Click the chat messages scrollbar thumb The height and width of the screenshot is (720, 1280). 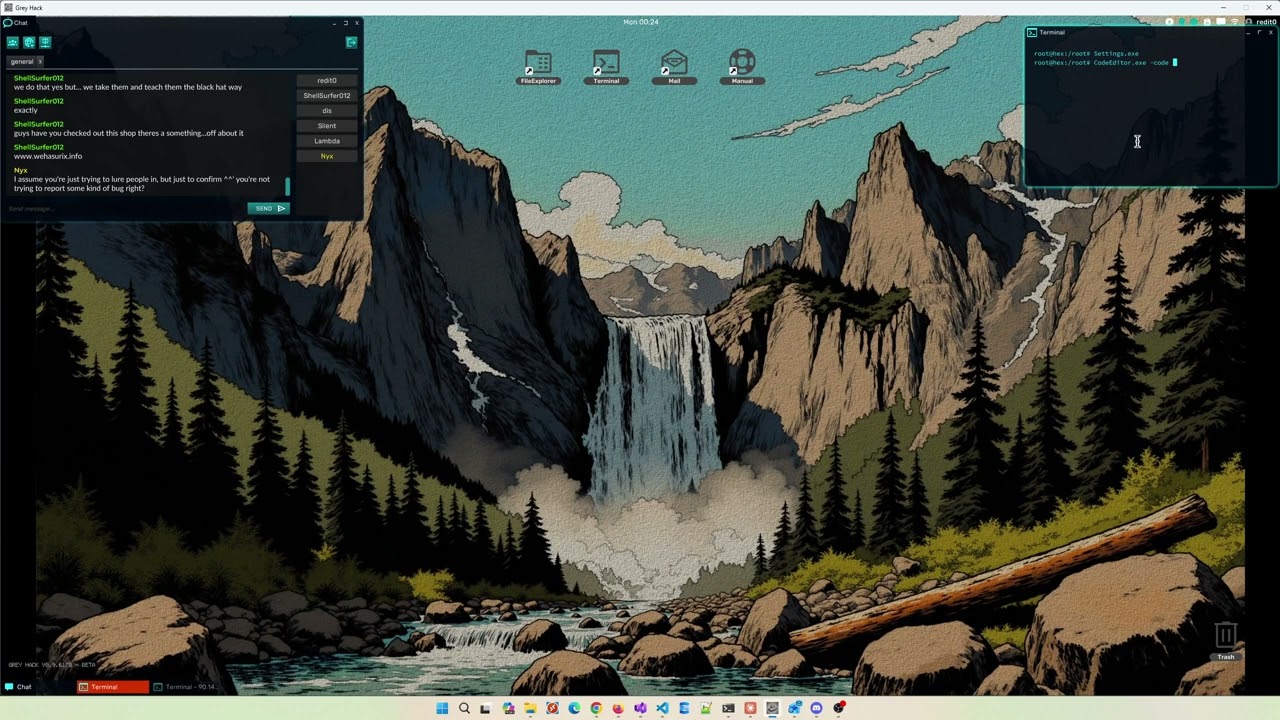pyautogui.click(x=288, y=187)
